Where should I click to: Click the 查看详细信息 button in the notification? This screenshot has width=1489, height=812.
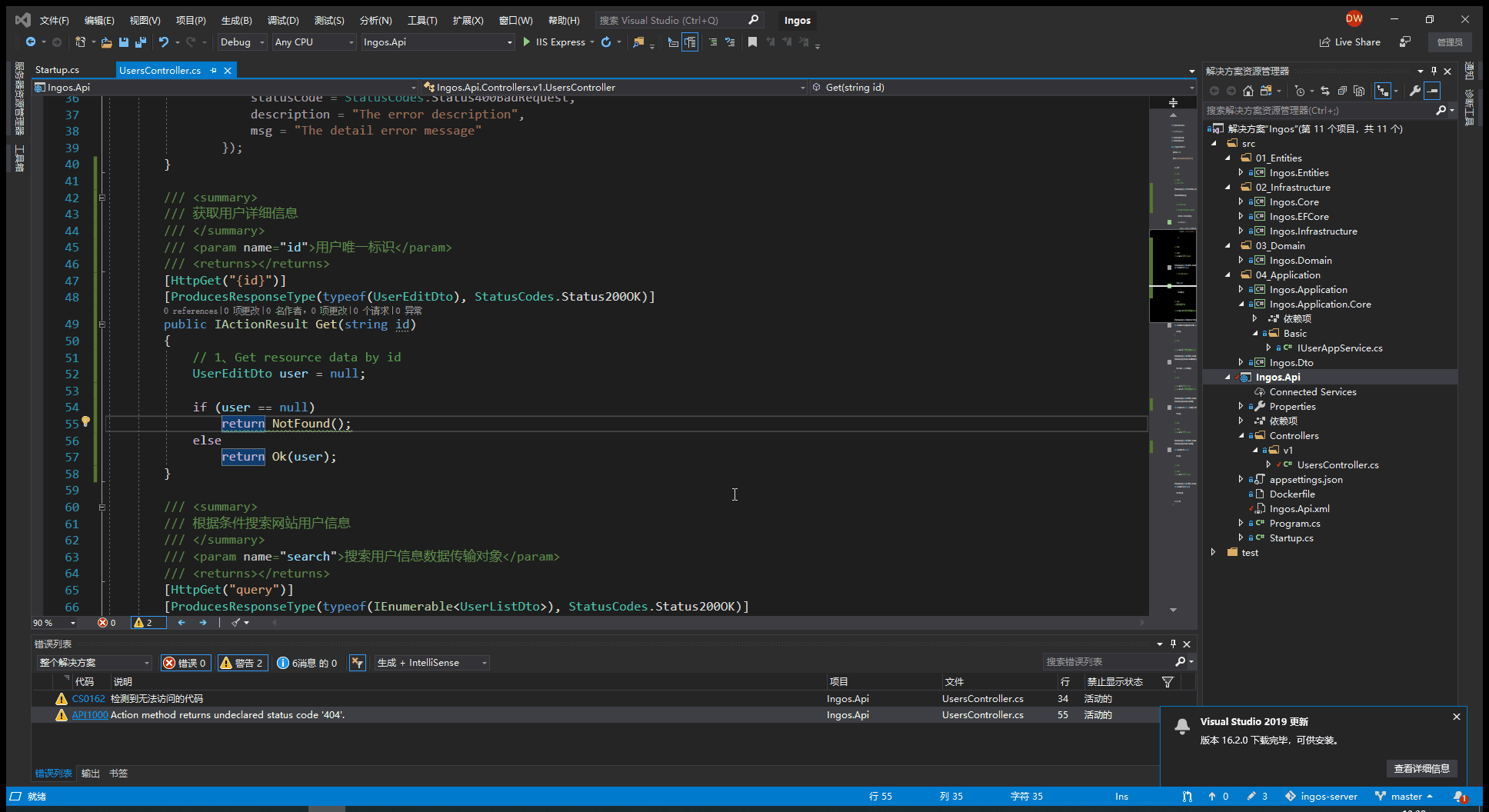click(x=1421, y=768)
